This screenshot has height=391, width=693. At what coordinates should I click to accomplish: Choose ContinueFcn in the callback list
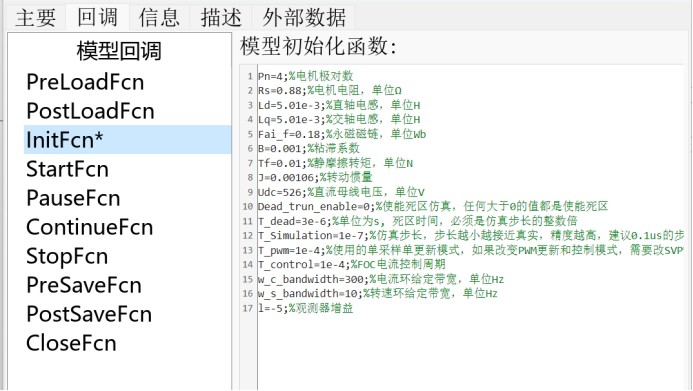(90, 227)
